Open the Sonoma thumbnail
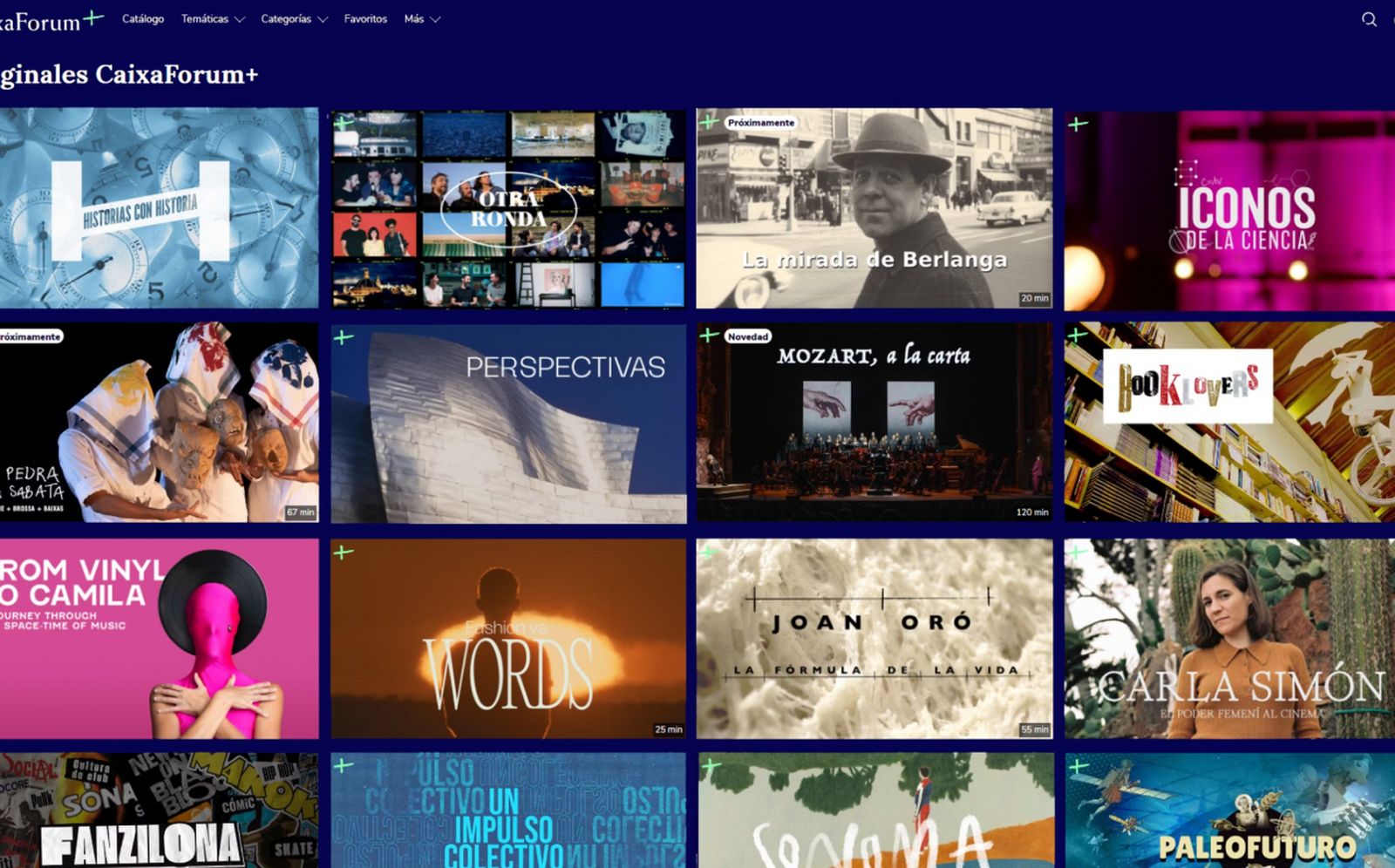 point(874,810)
